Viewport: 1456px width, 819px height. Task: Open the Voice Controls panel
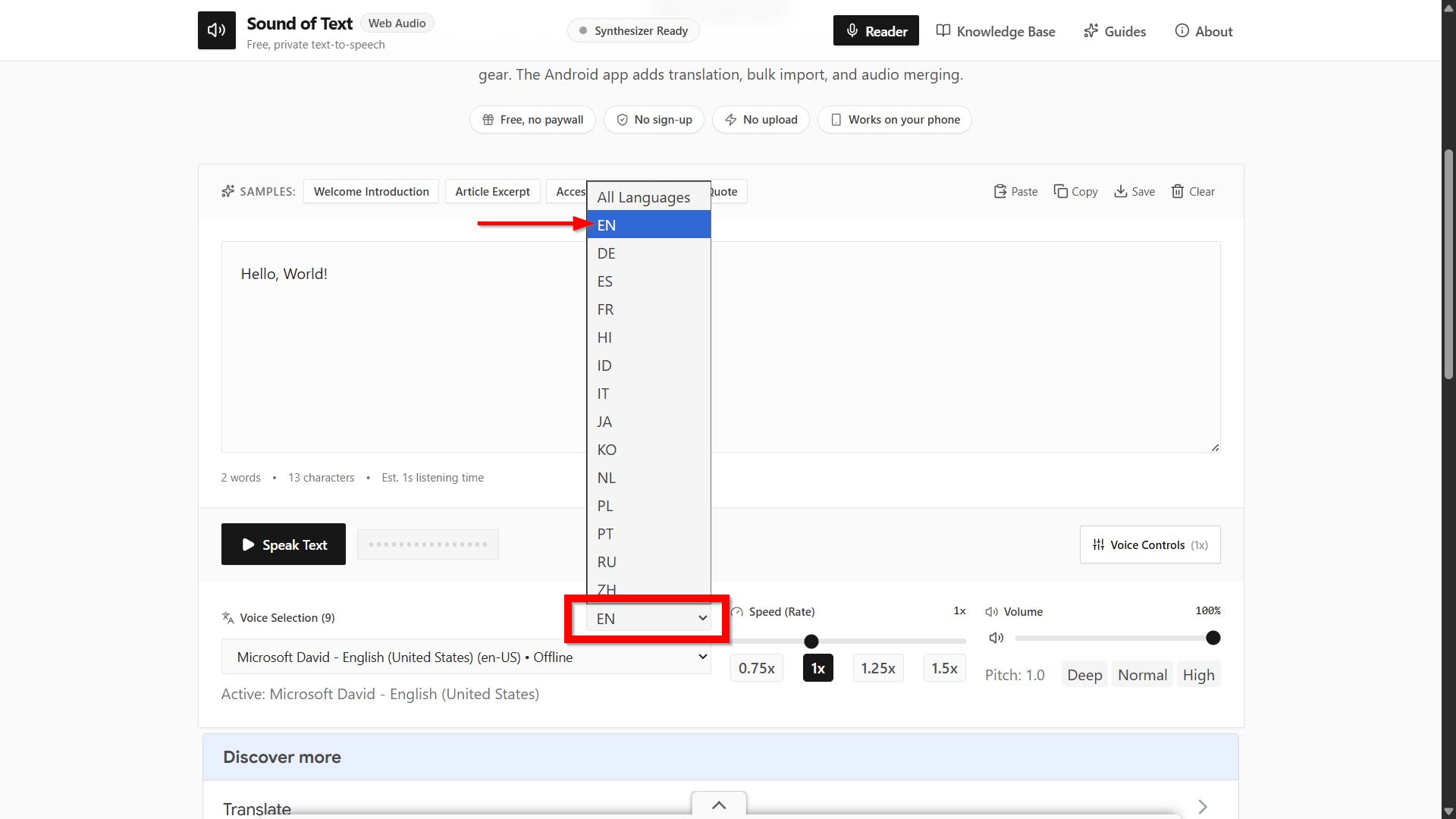click(1150, 544)
